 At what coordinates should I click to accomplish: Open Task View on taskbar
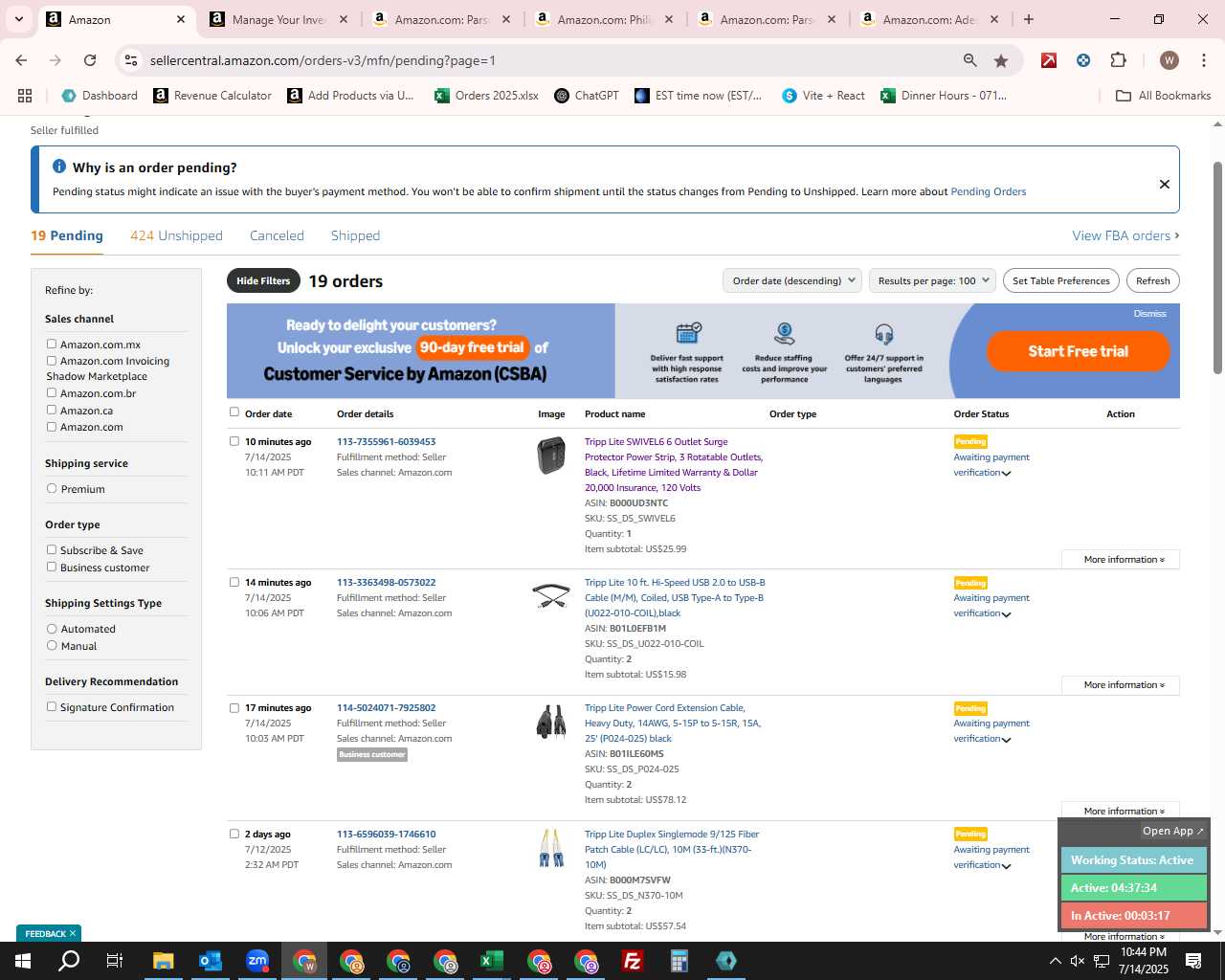tap(114, 961)
